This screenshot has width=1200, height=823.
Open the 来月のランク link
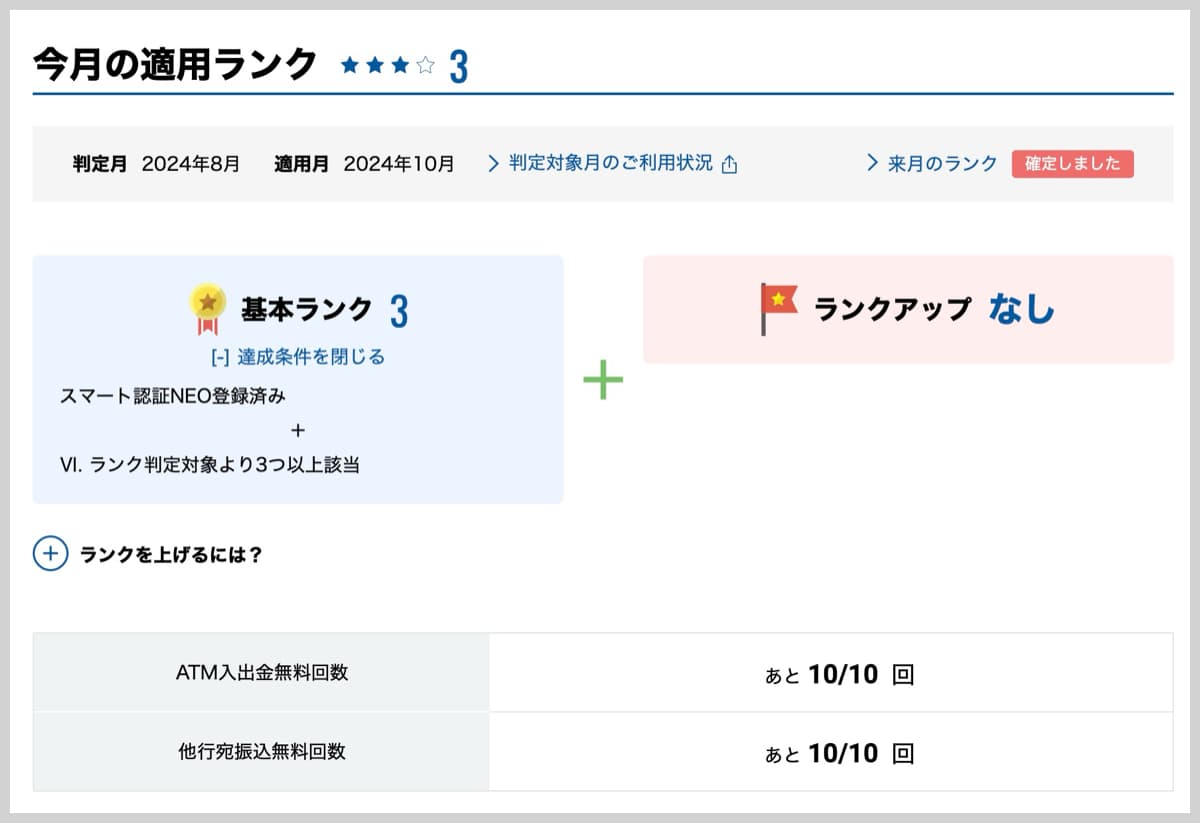pyautogui.click(x=942, y=163)
